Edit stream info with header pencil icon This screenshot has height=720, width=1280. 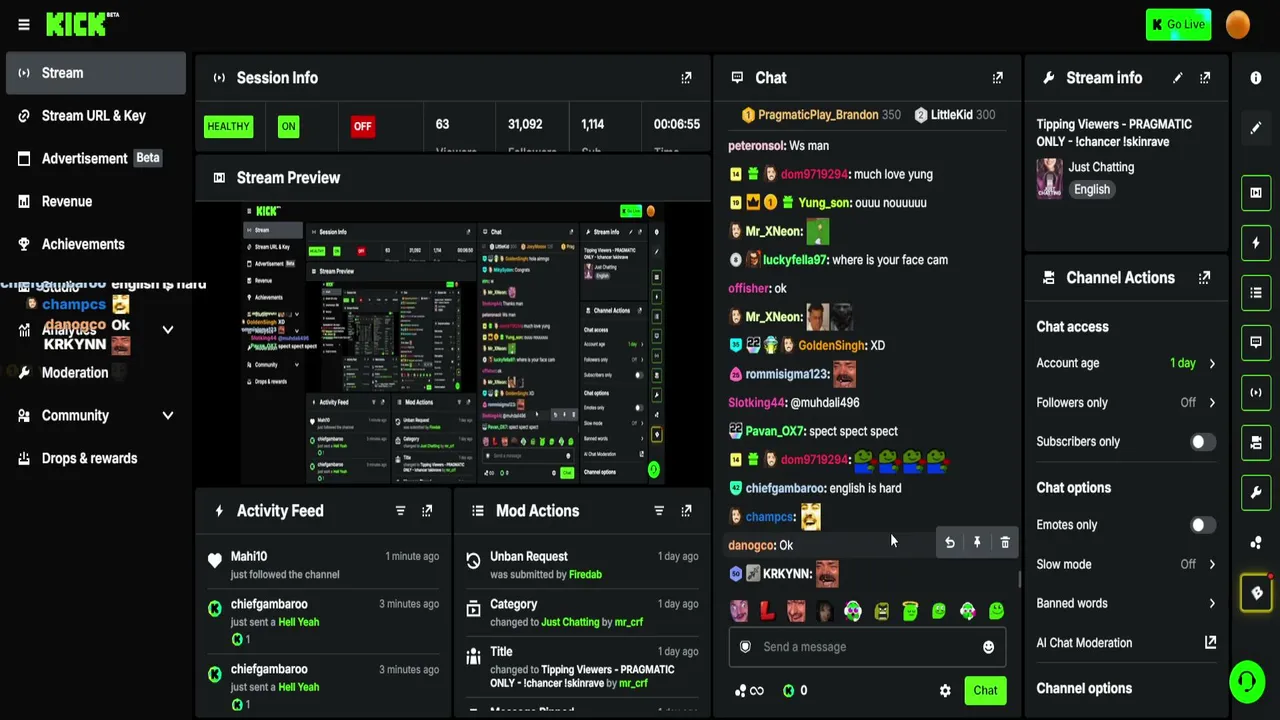click(1178, 78)
